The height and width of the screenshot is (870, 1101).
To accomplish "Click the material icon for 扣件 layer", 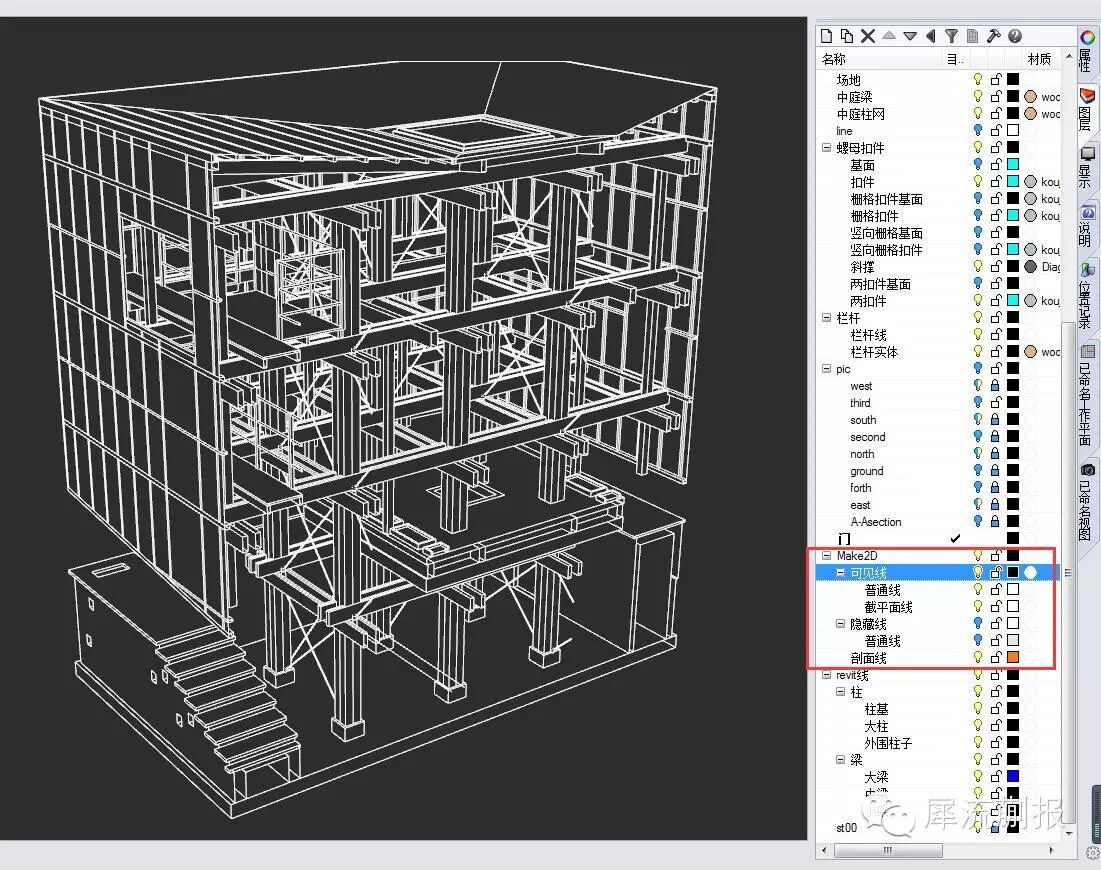I will click(x=1030, y=182).
